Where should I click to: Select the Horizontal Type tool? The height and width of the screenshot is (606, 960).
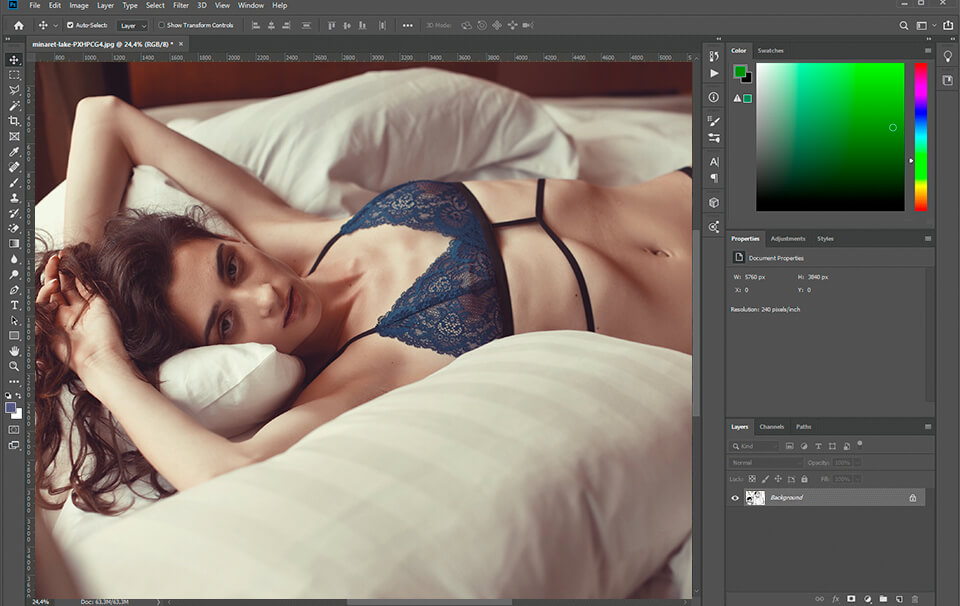(14, 305)
